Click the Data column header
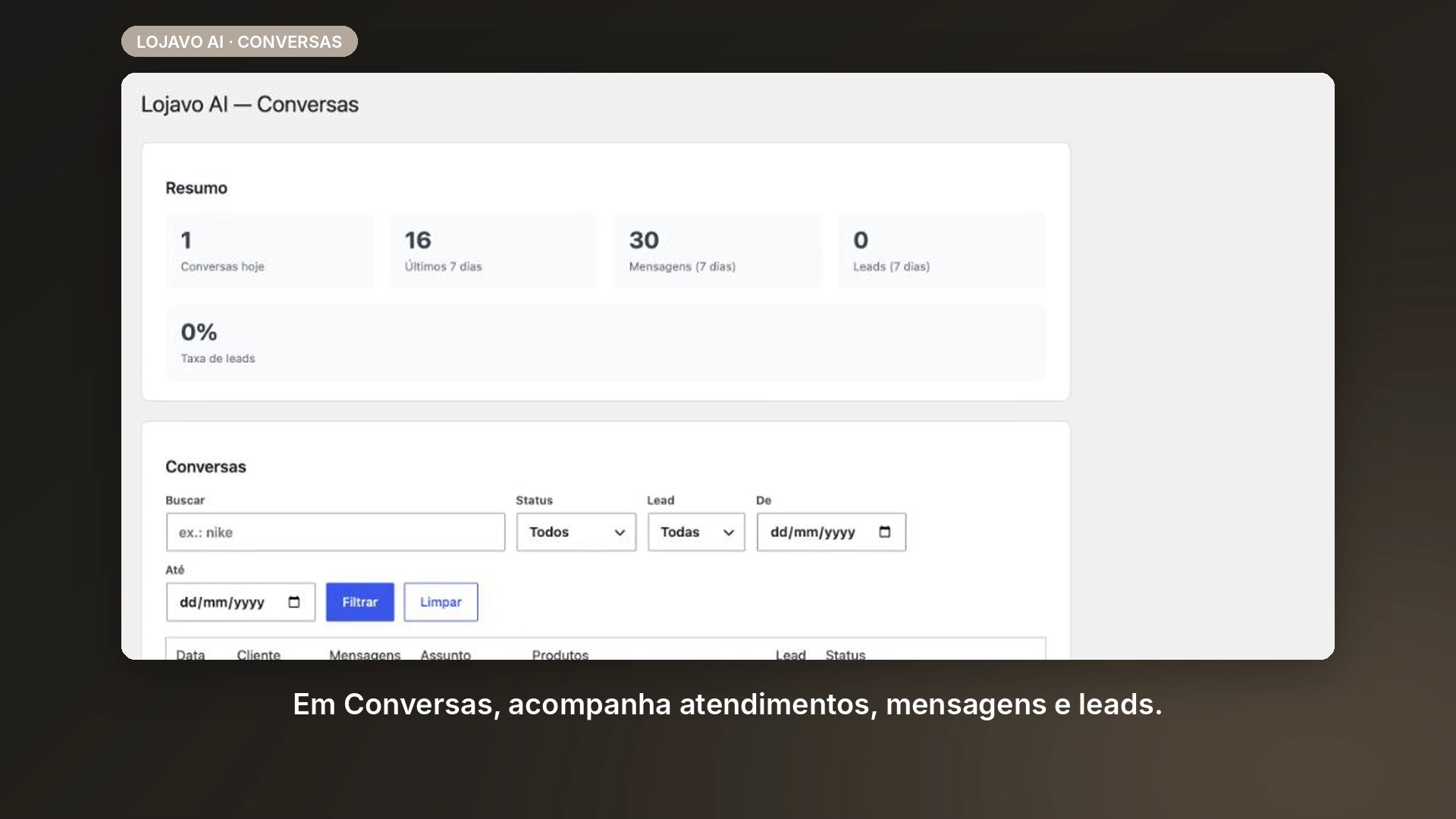The width and height of the screenshot is (1456, 819). point(190,654)
